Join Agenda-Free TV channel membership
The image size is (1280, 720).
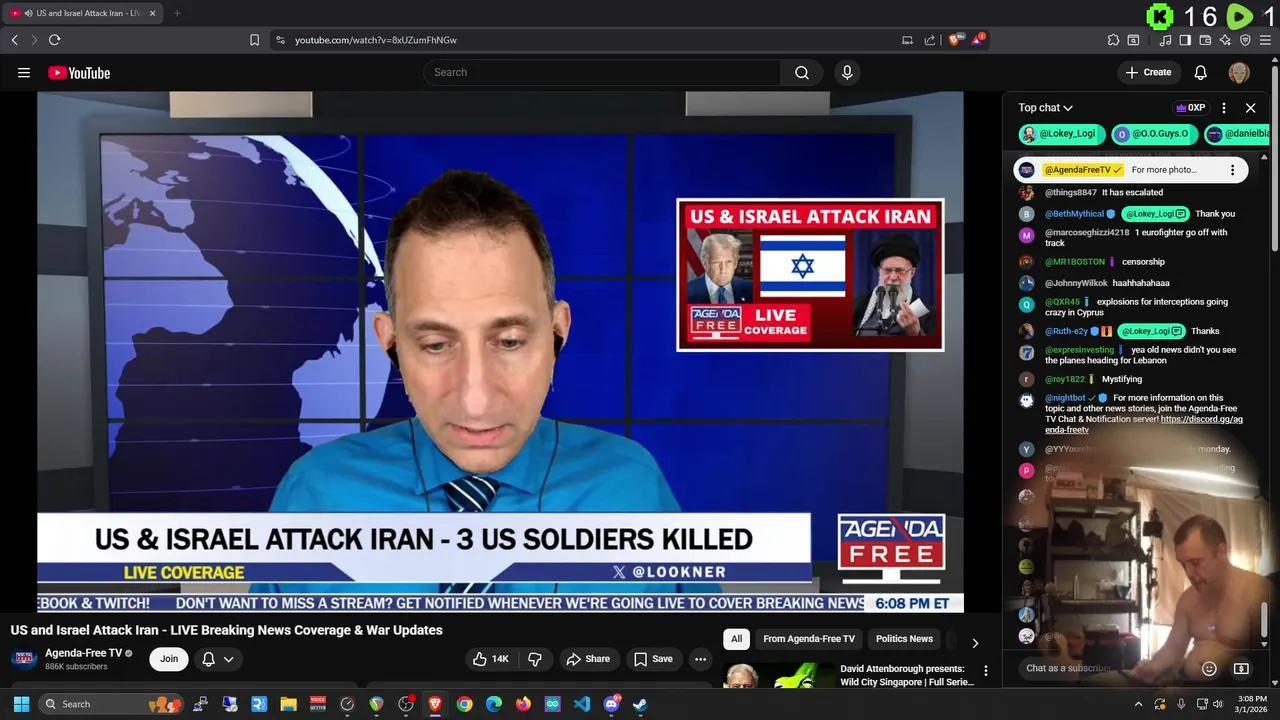169,659
